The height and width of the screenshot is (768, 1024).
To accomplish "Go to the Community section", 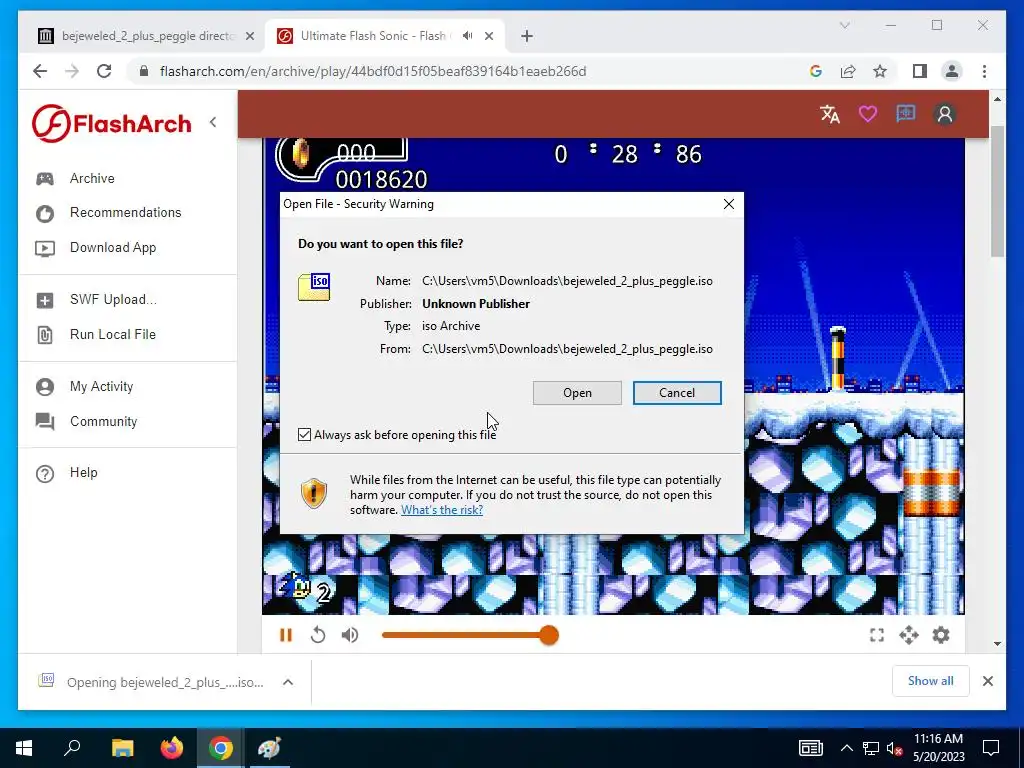I will point(104,421).
